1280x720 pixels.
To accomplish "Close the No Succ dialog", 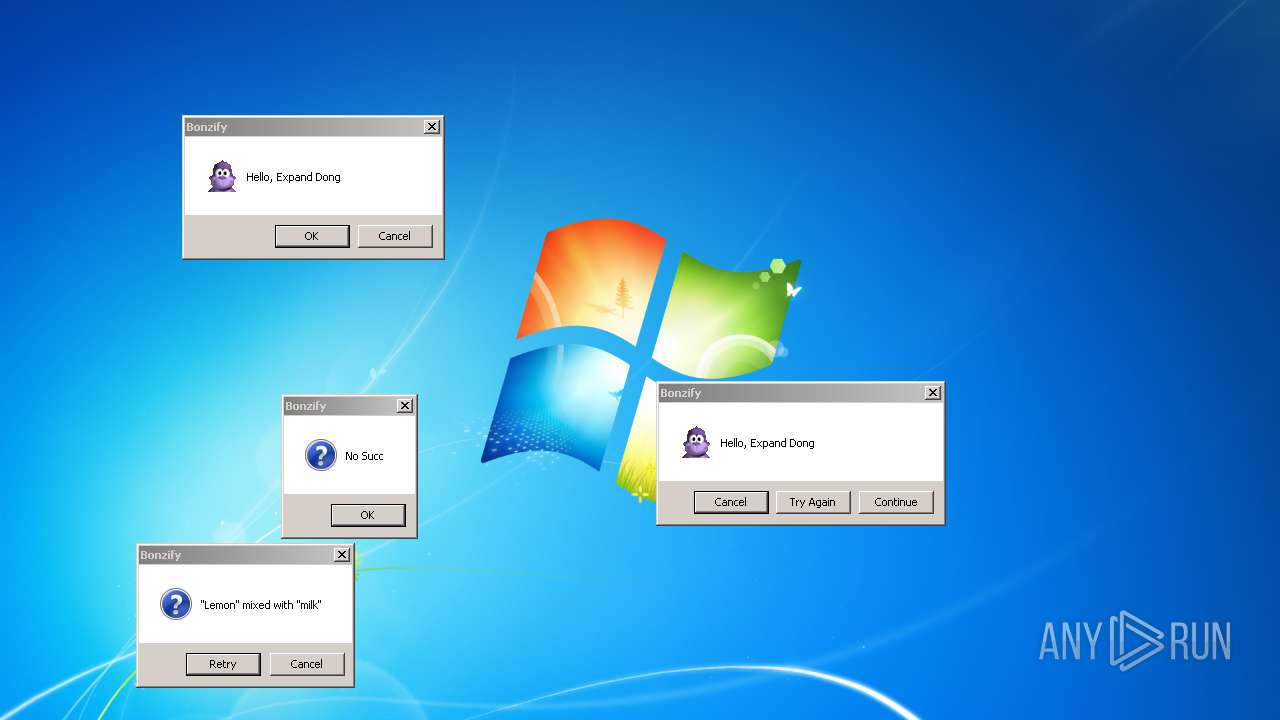I will 405,406.
